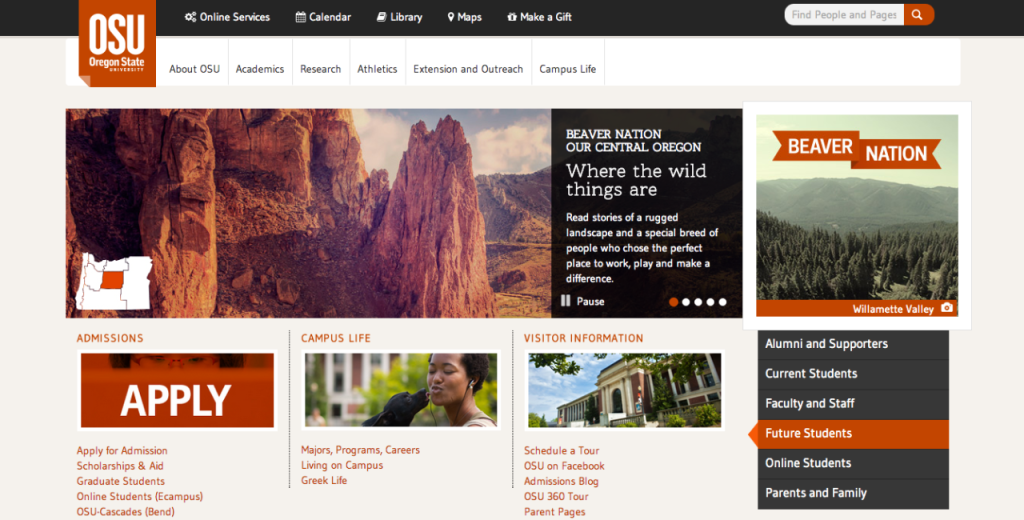Click the gears icon beside Online Services
Screen dimensions: 1024x520
point(190,17)
